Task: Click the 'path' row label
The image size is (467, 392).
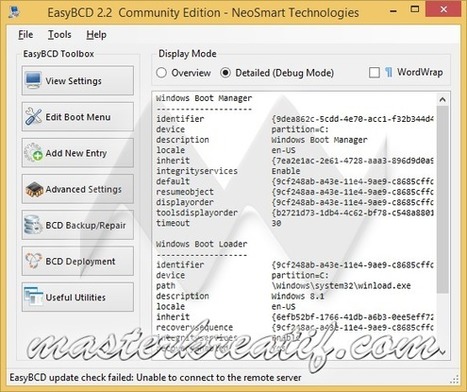Action: point(166,286)
